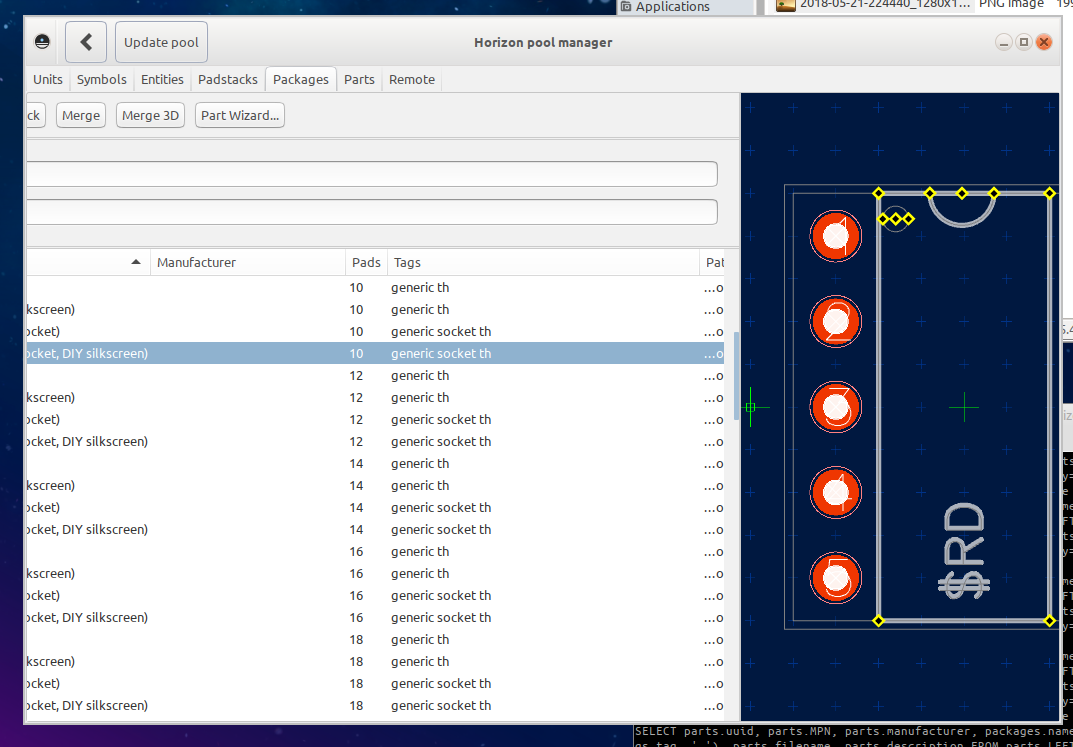This screenshot has width=1073, height=747.
Task: Open the pool manager app icon
Action: point(42,42)
